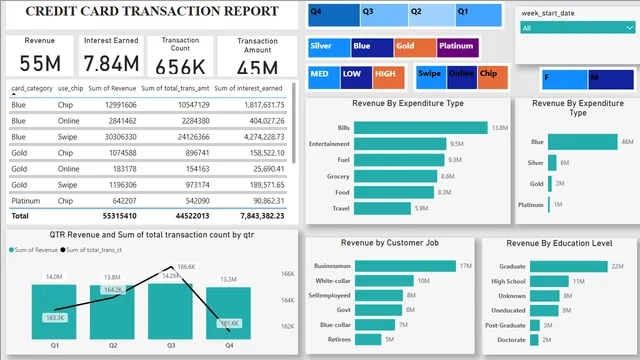Select the Uneducated revenue bar
This screenshot has height=360, width=640.
(544, 310)
